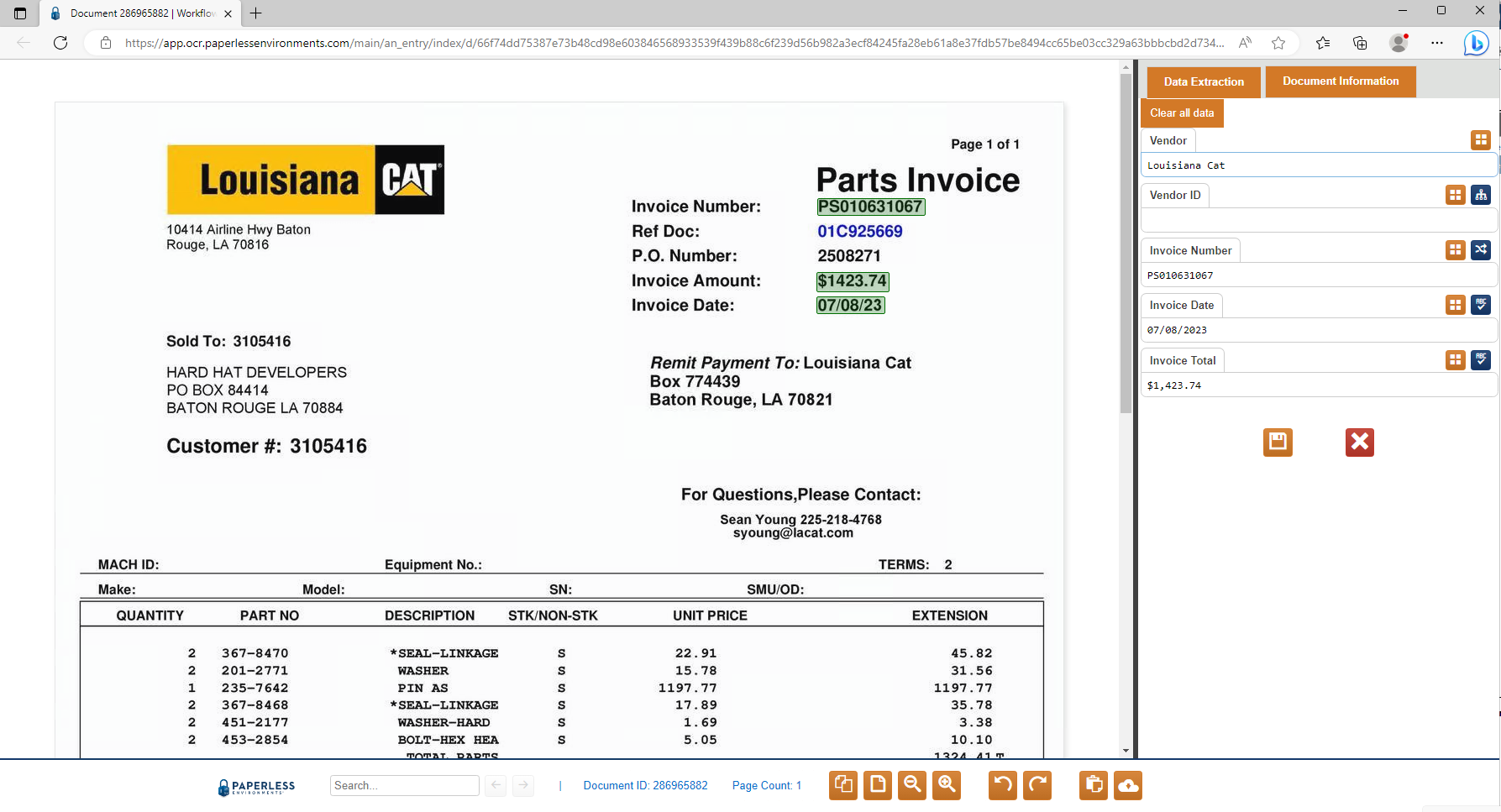Zoom out of the document
This screenshot has width=1501, height=812.
tap(912, 785)
